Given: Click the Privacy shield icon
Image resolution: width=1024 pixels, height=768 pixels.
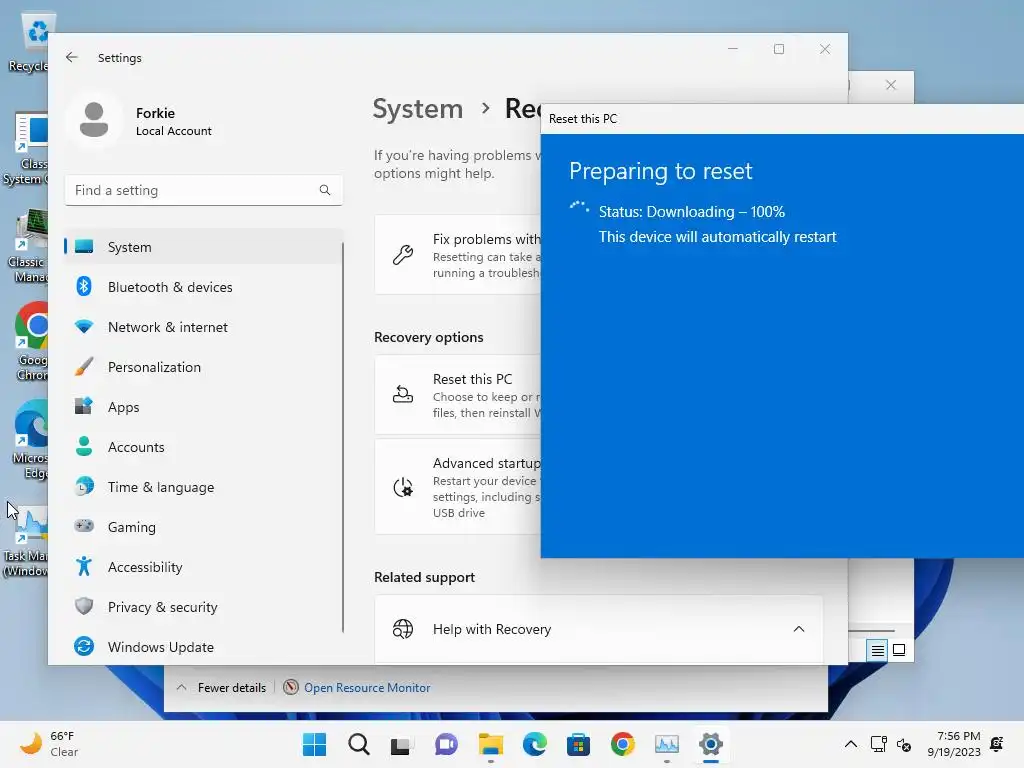Looking at the screenshot, I should (84, 606).
